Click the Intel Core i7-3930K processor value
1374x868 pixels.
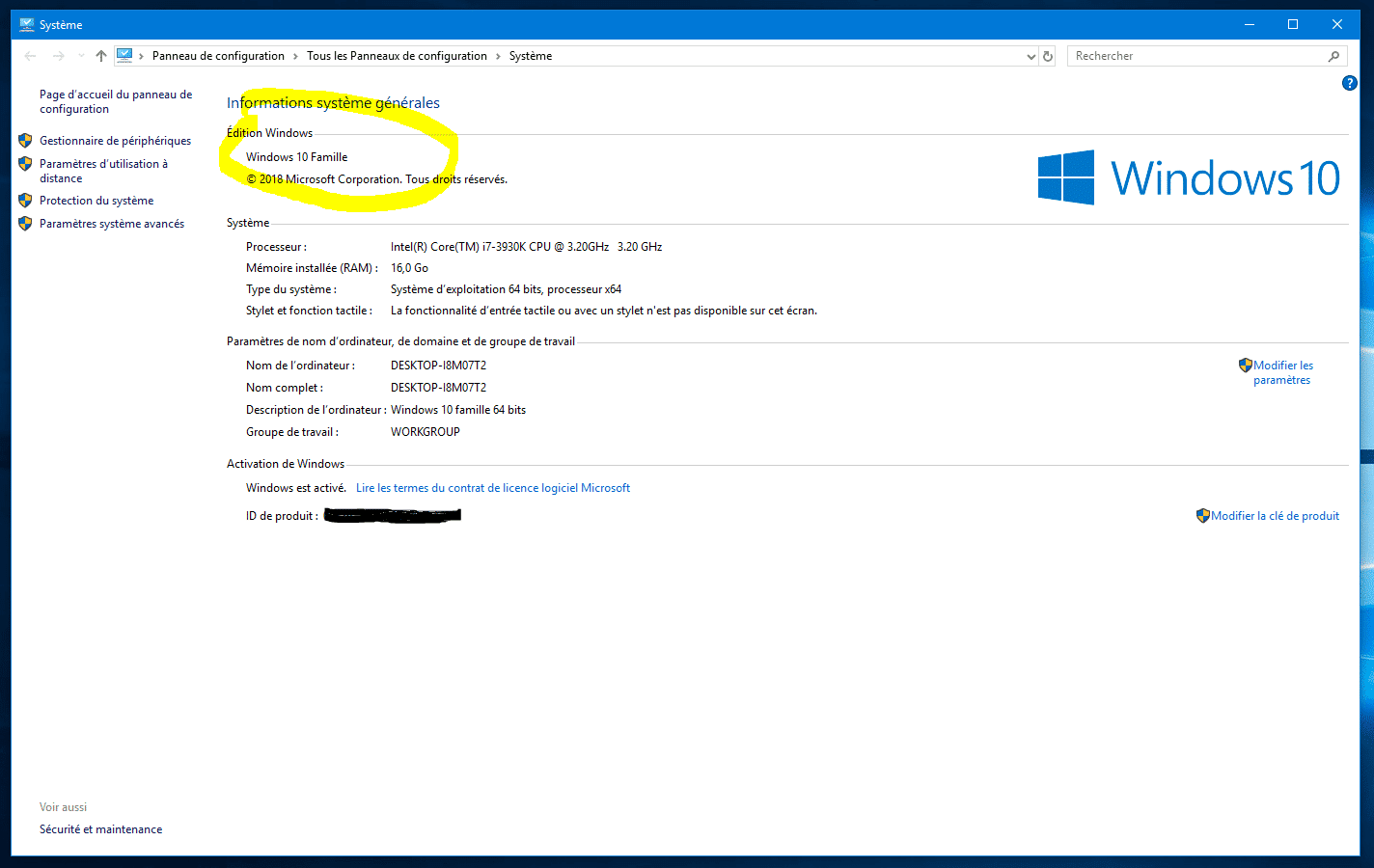pyautogui.click(x=526, y=247)
